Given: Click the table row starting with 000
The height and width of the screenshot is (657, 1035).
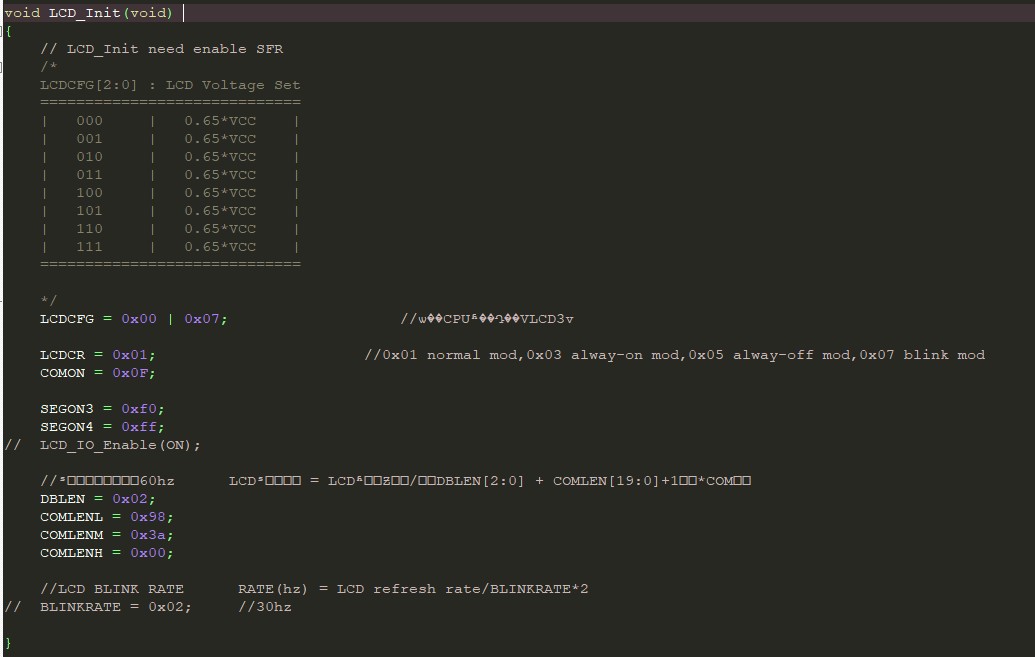Looking at the screenshot, I should coord(170,121).
